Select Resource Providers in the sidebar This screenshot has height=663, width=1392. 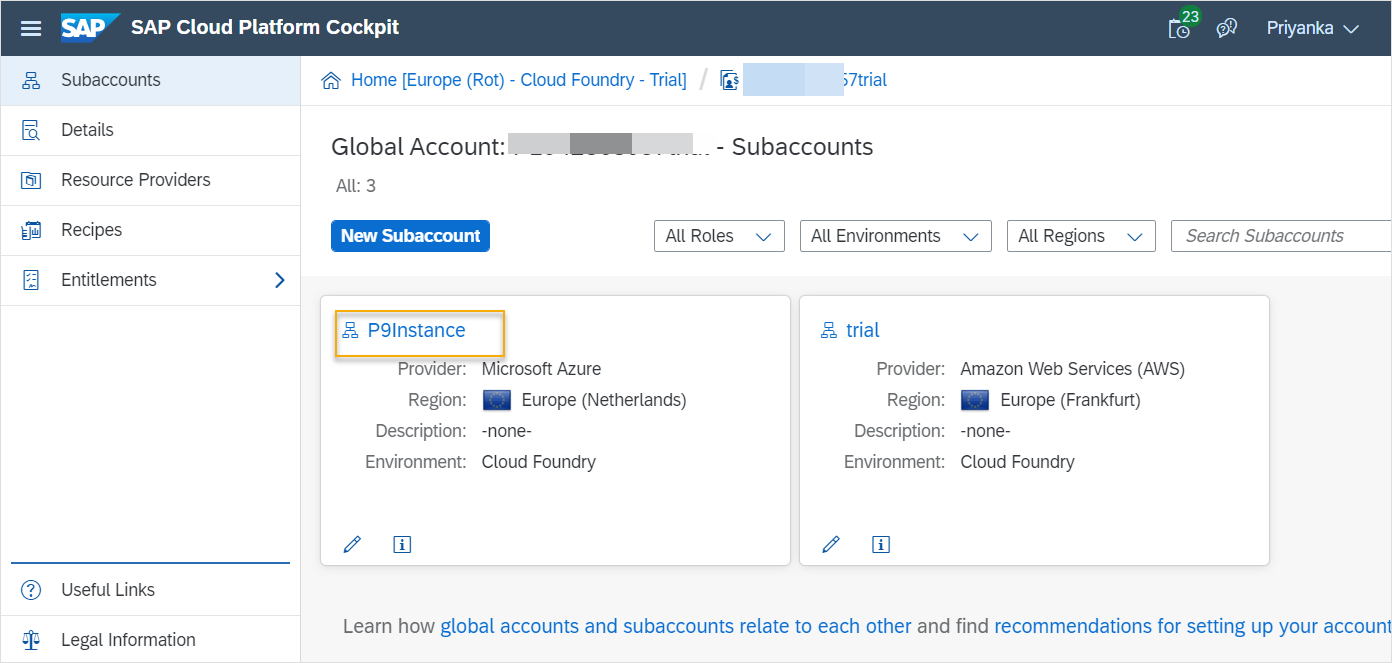[x=136, y=180]
